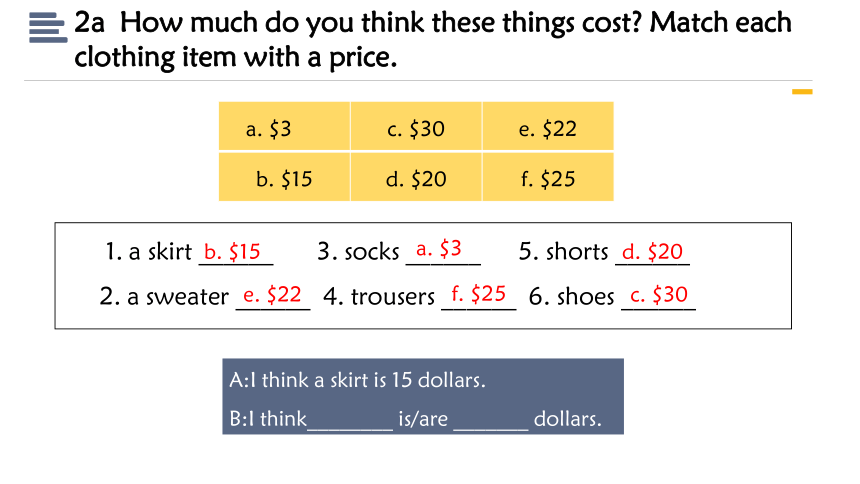The image size is (860, 484).
Task: Click the small orange dash marker
Action: [x=802, y=92]
